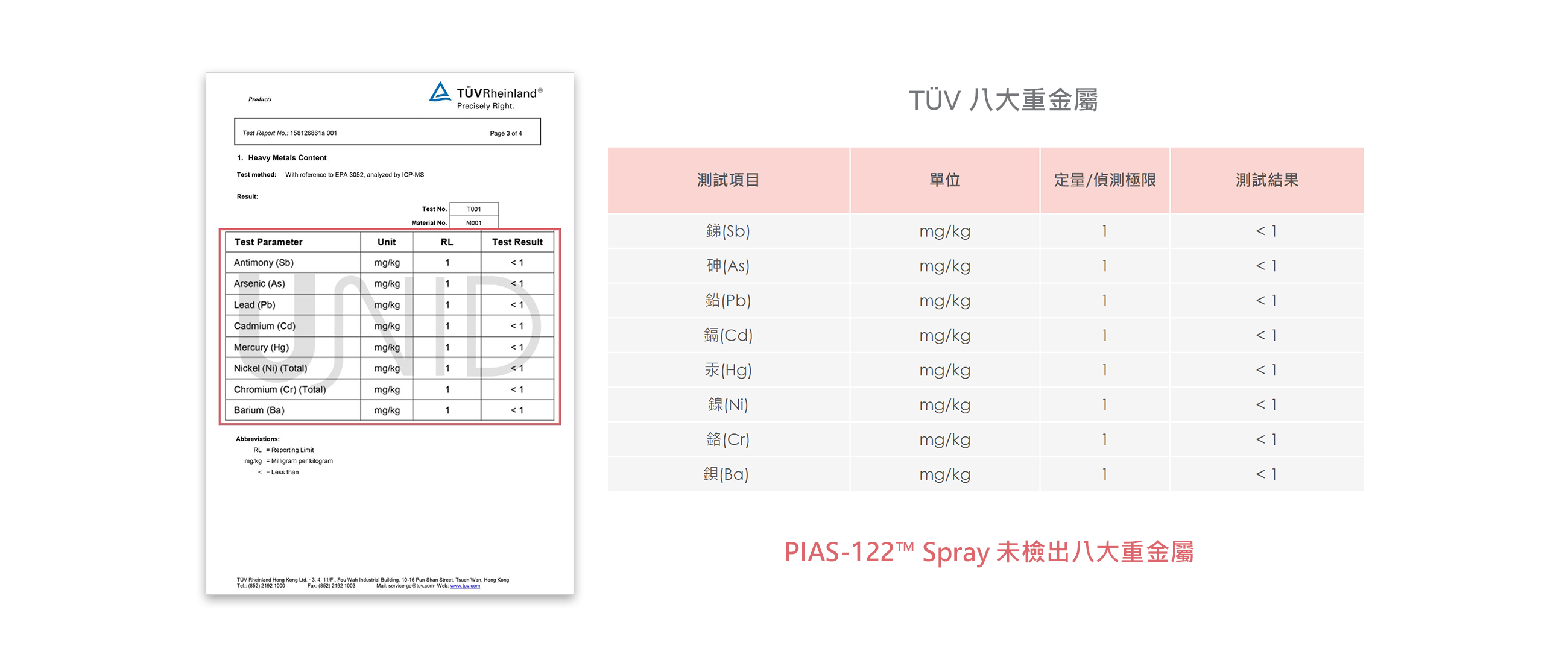Click the TÜV Rheinland triangle logo

point(440,92)
